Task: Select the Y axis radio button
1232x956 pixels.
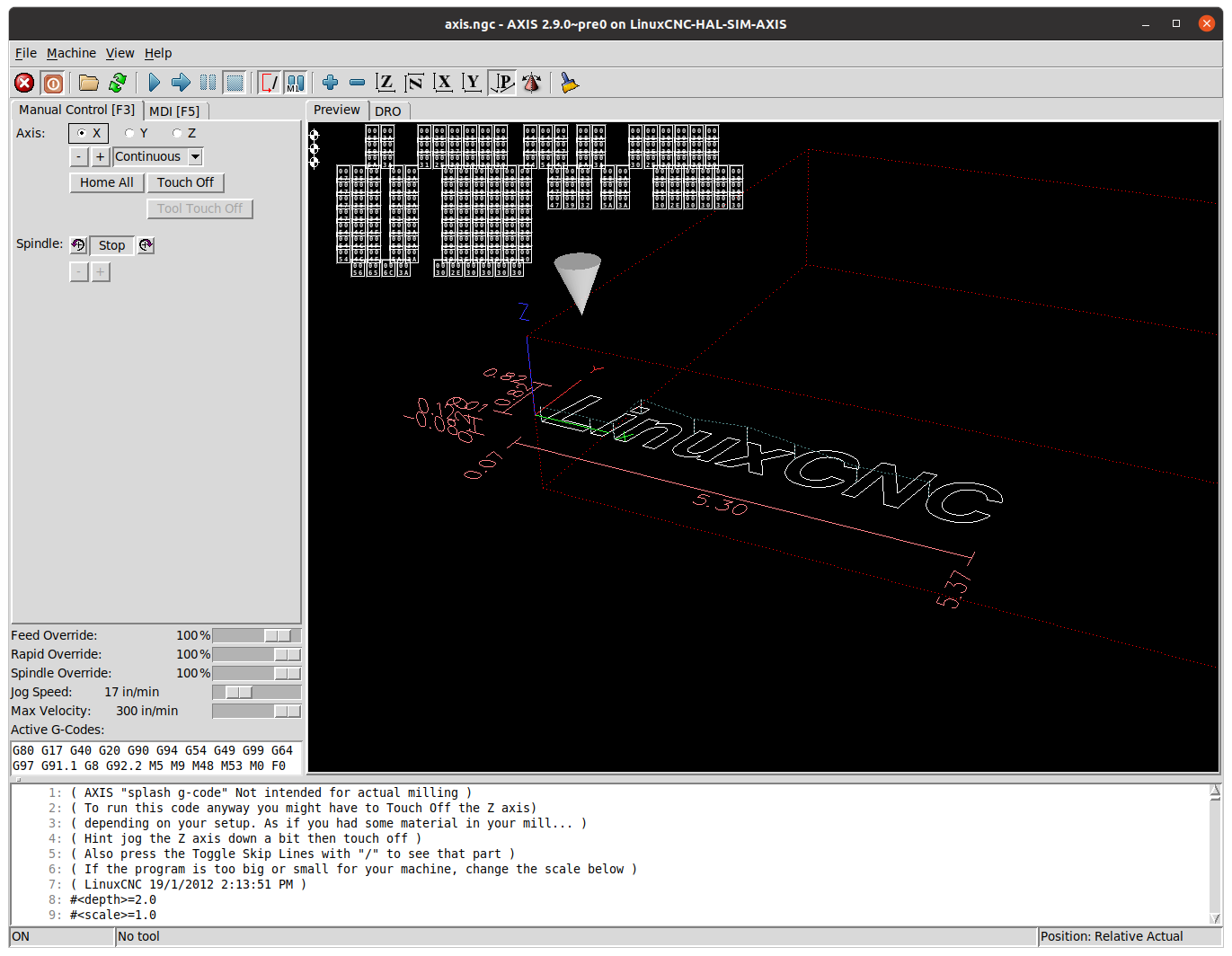Action: point(137,133)
